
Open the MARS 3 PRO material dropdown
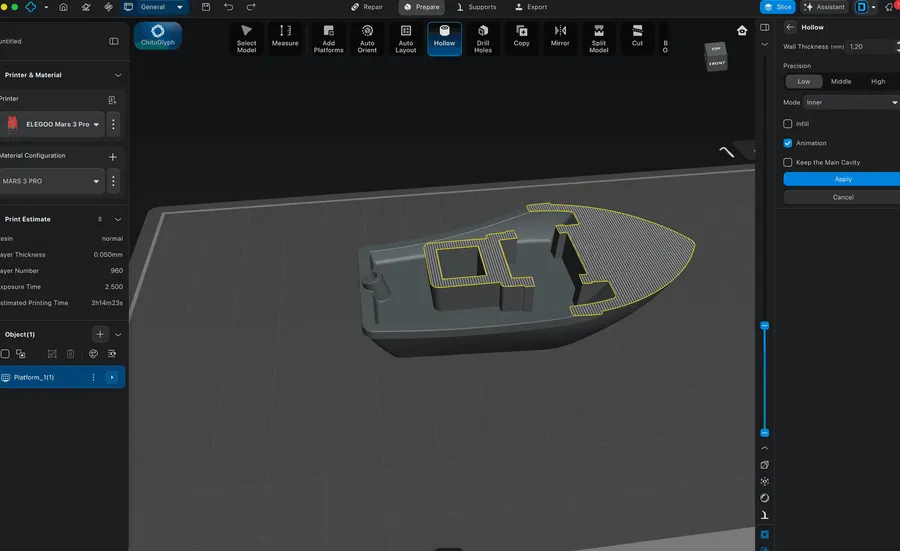[x=52, y=181]
